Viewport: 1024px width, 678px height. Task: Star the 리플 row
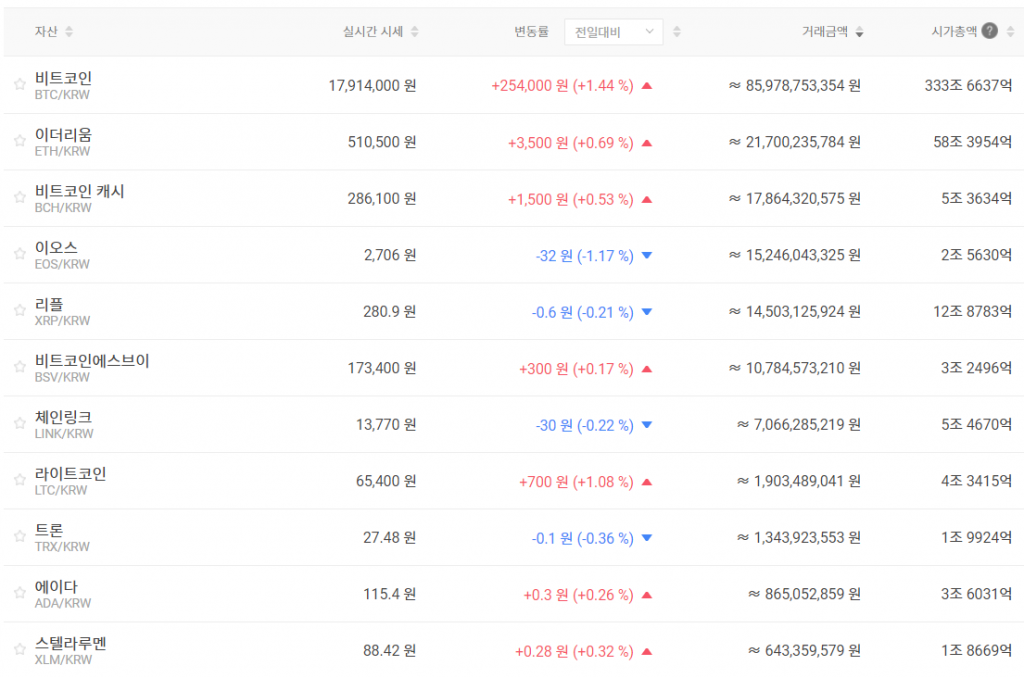tap(20, 310)
